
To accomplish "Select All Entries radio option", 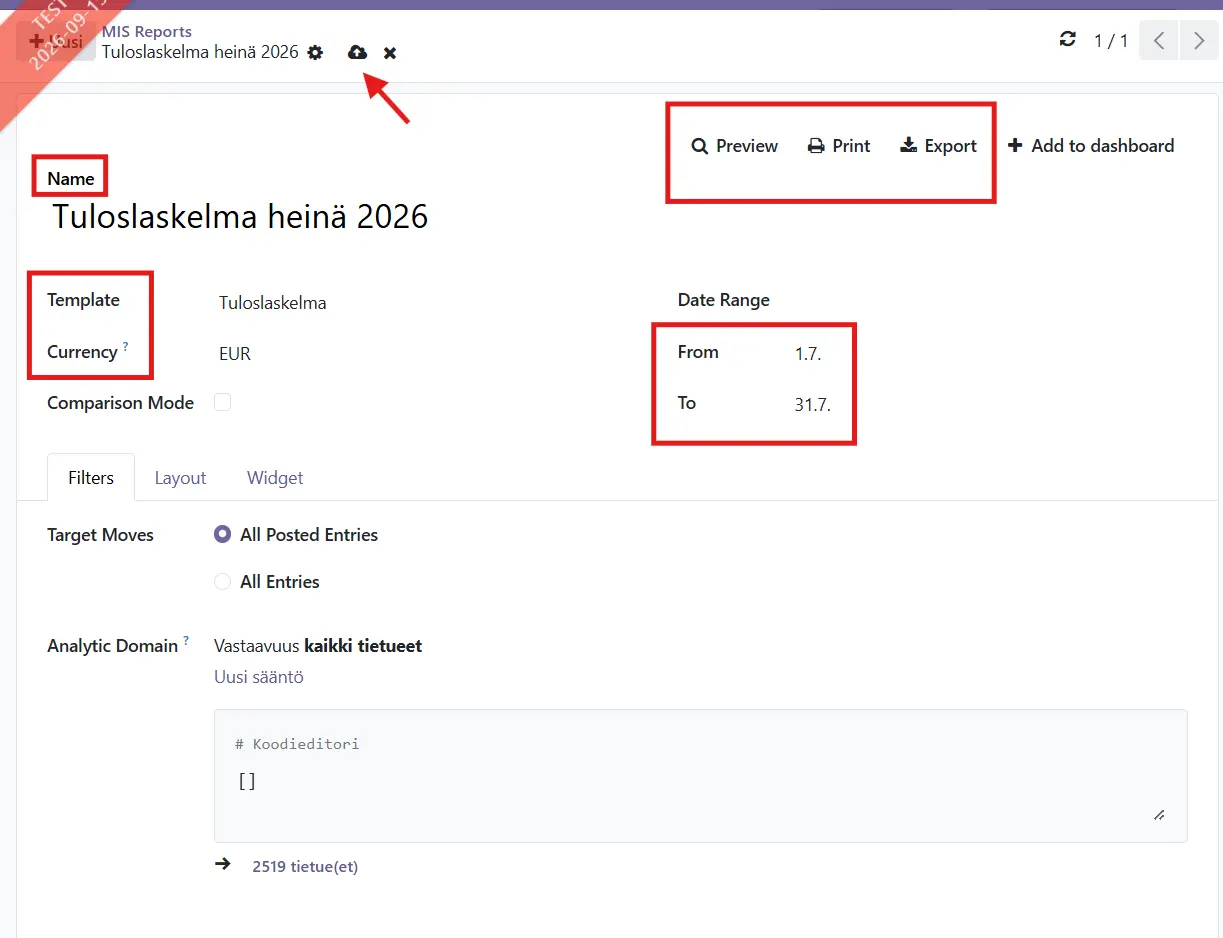I will (223, 582).
